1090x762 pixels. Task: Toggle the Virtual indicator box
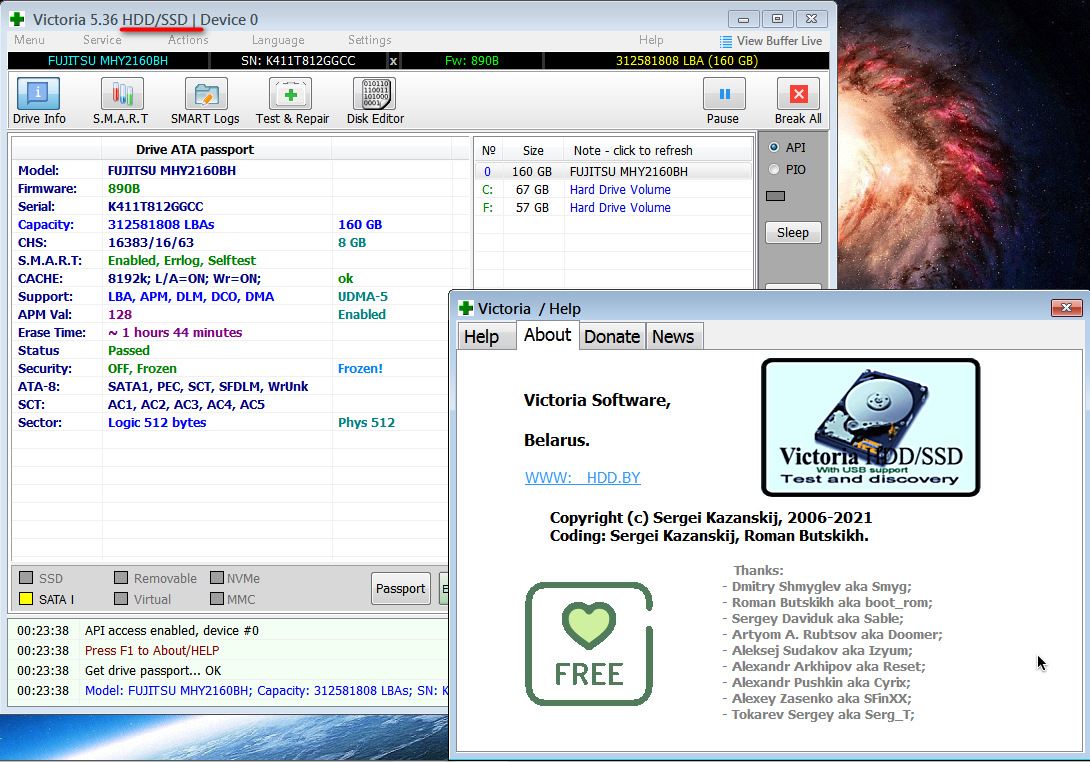tap(121, 599)
